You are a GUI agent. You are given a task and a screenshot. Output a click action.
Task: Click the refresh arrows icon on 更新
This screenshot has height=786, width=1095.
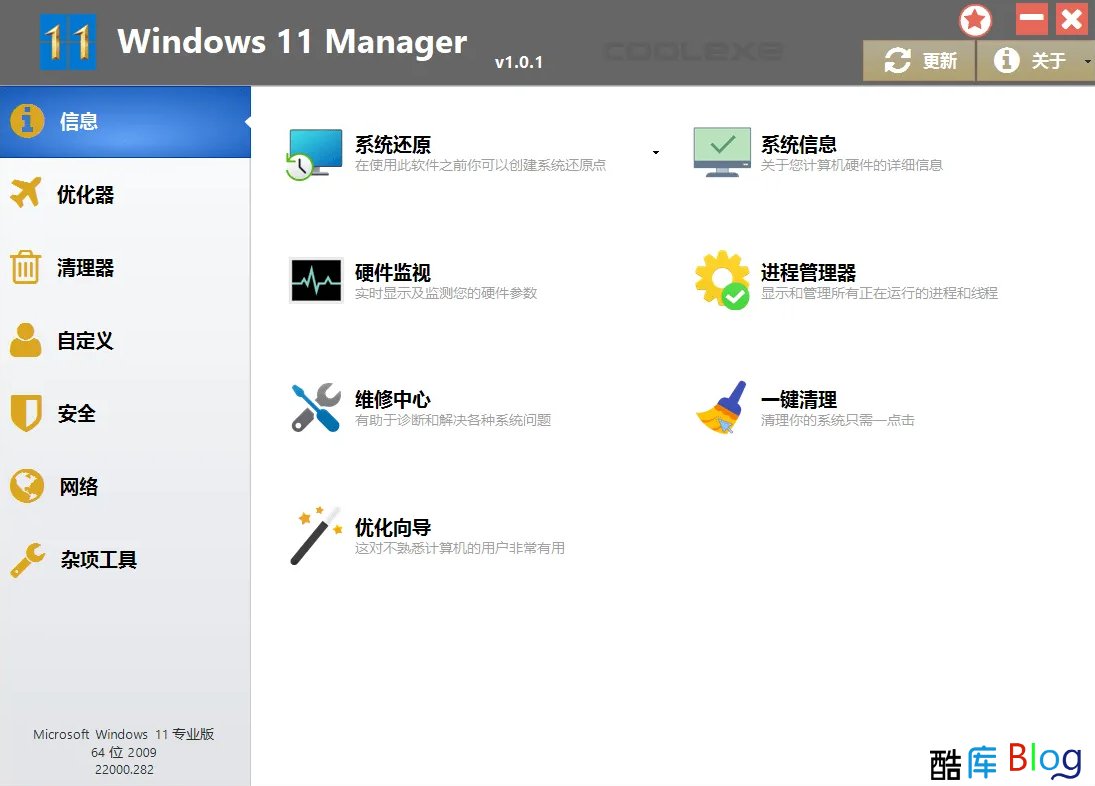tap(897, 61)
